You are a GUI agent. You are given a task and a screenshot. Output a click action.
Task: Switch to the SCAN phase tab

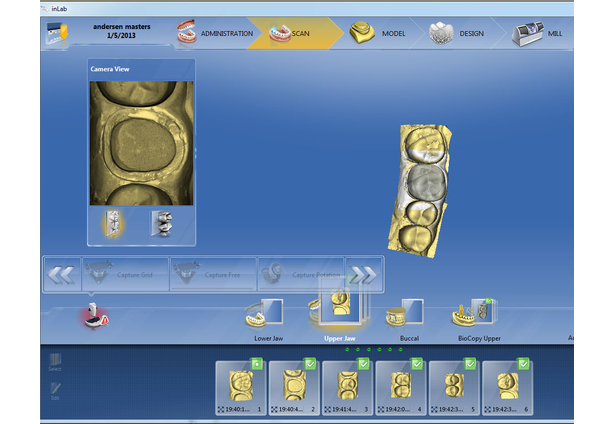click(x=295, y=33)
